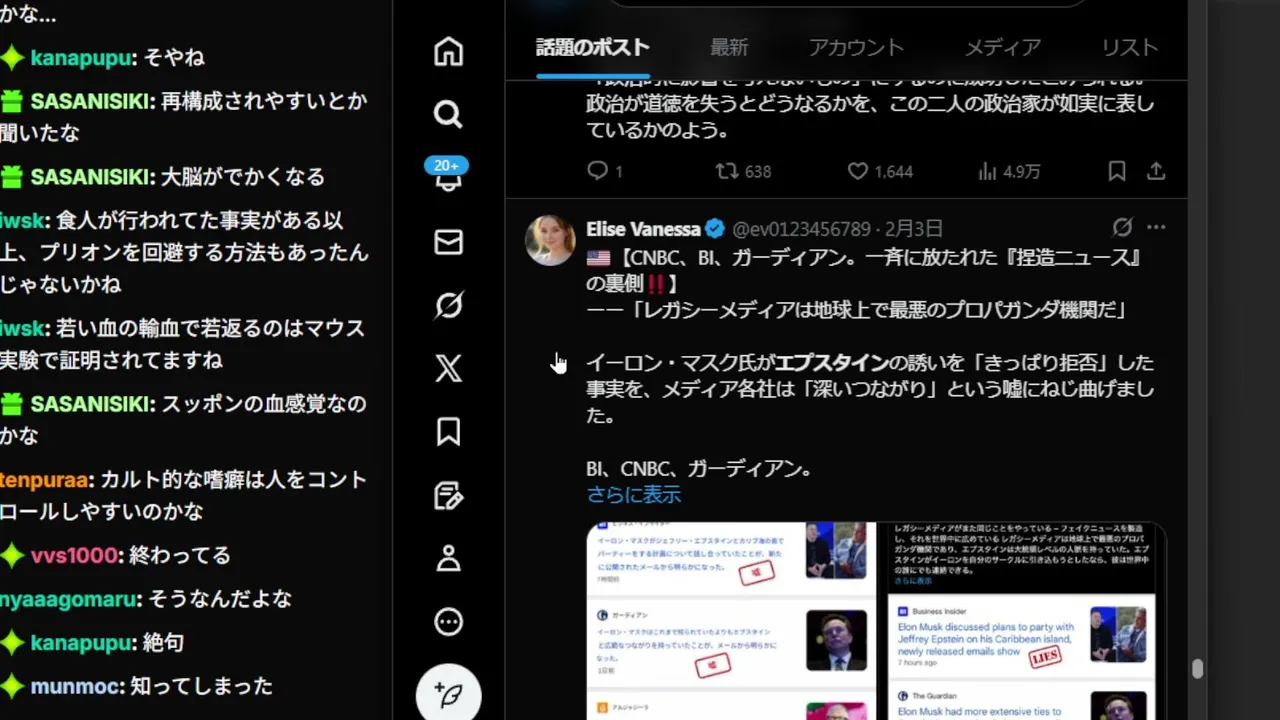Viewport: 1280px width, 720px height.
Task: Click kanapupu's message 絶句
Action: [163, 643]
